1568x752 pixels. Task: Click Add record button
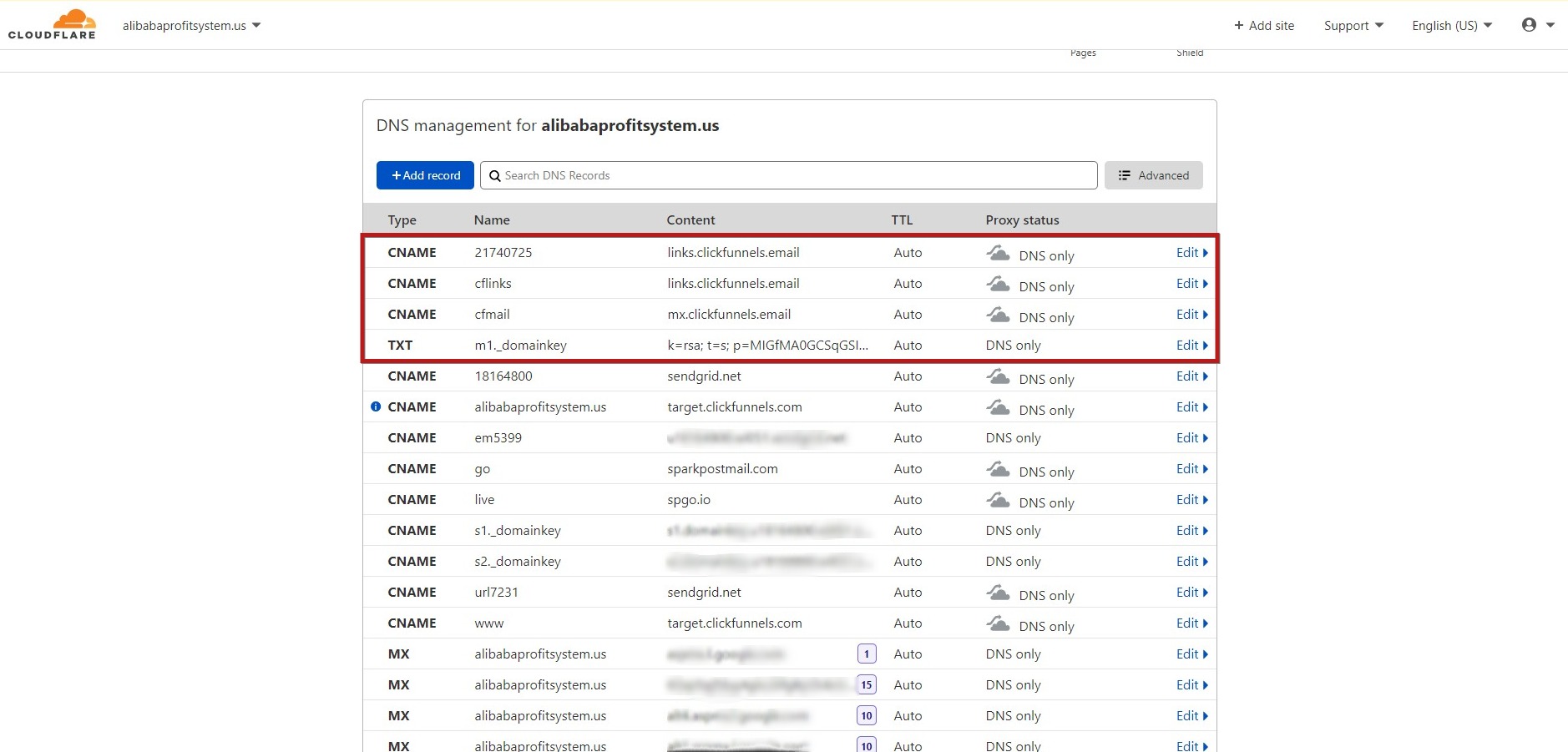[425, 175]
